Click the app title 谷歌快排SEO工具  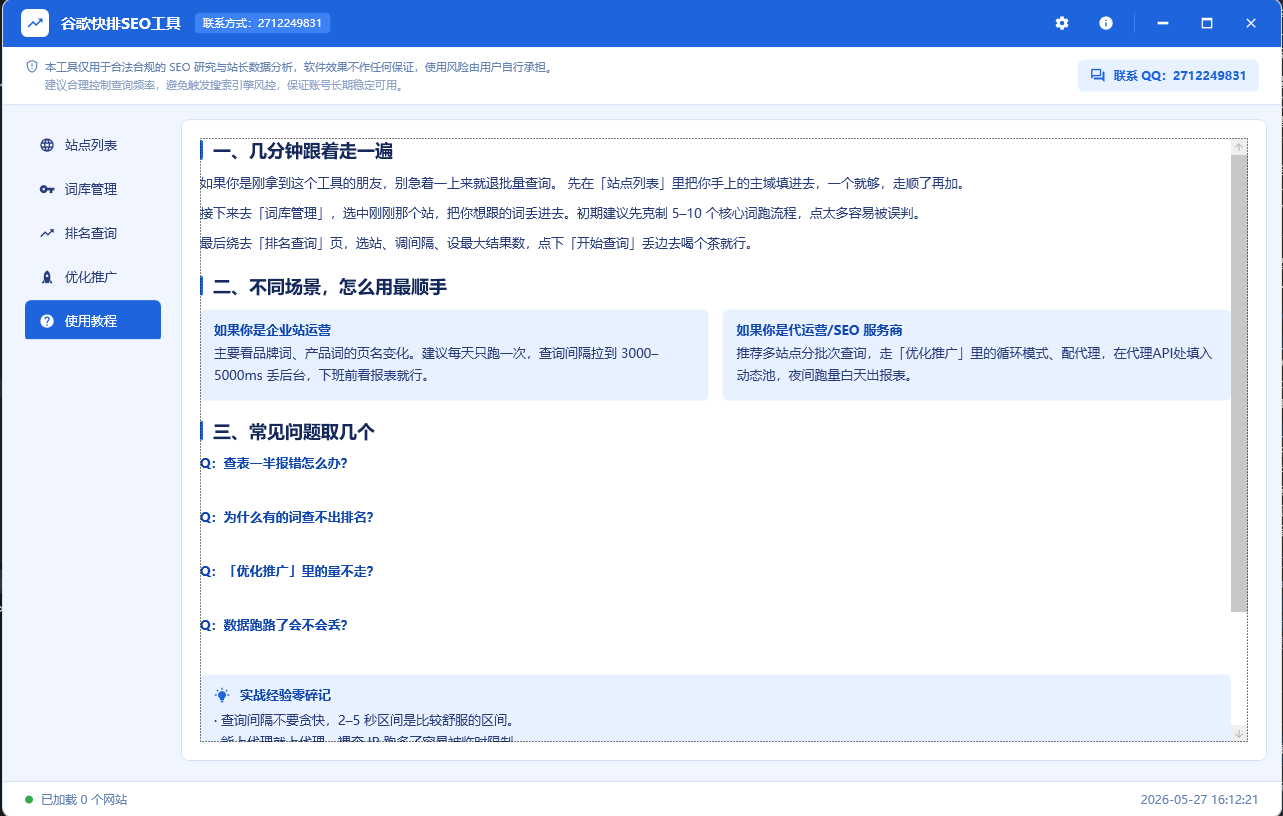point(121,23)
